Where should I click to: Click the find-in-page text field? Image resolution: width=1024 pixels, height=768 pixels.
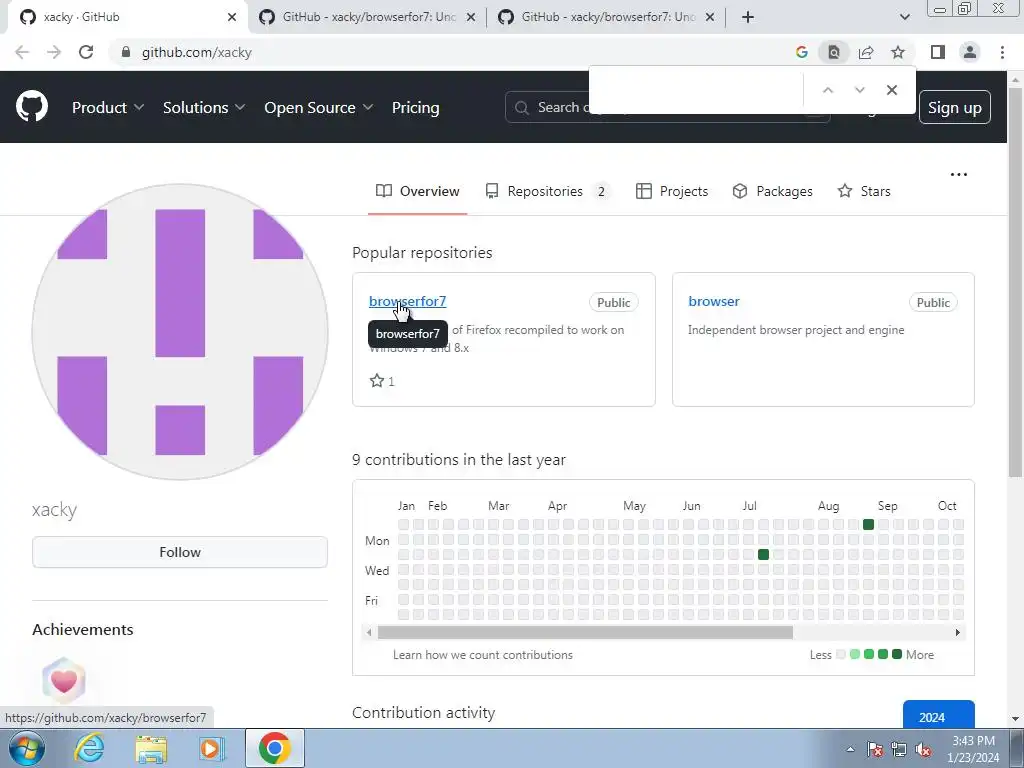(x=696, y=90)
